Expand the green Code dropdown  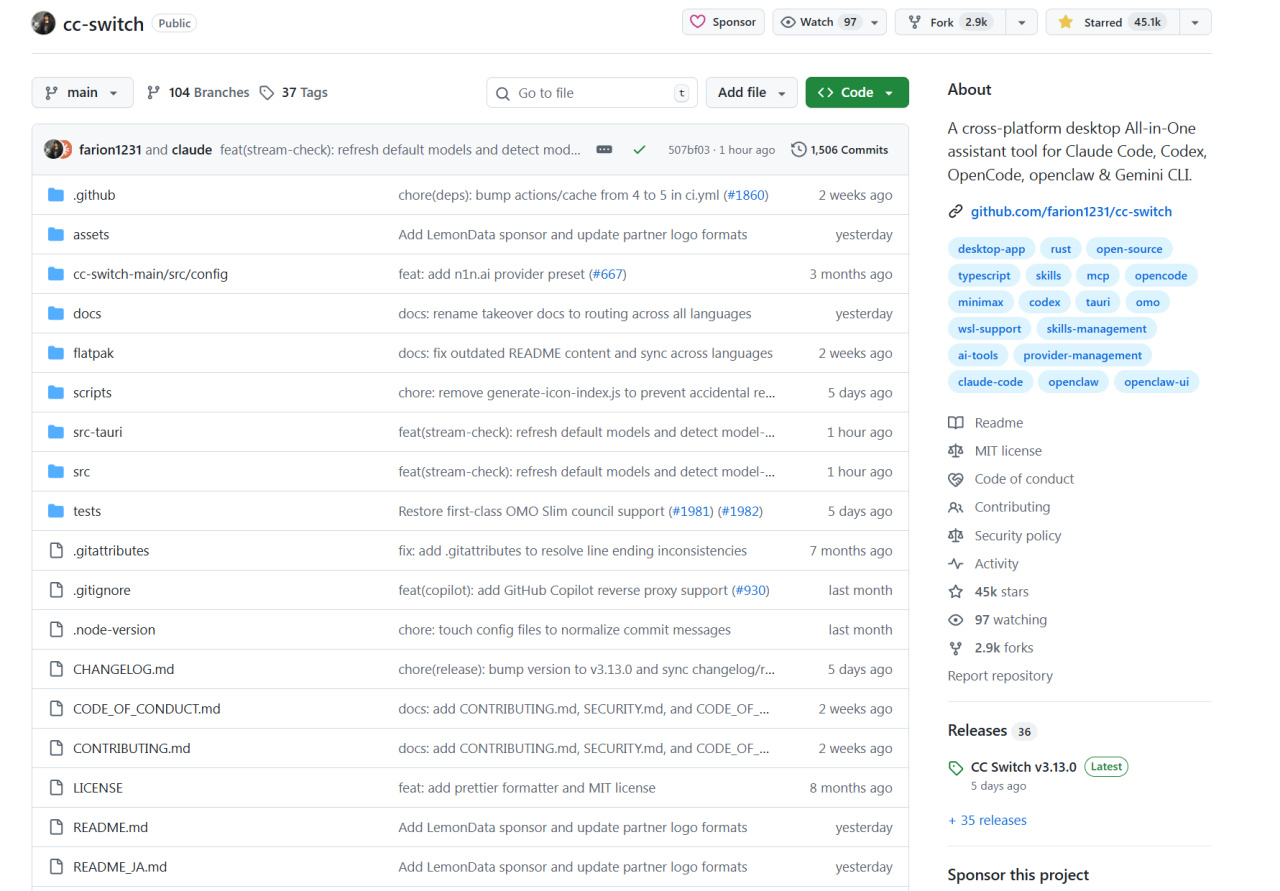click(857, 93)
